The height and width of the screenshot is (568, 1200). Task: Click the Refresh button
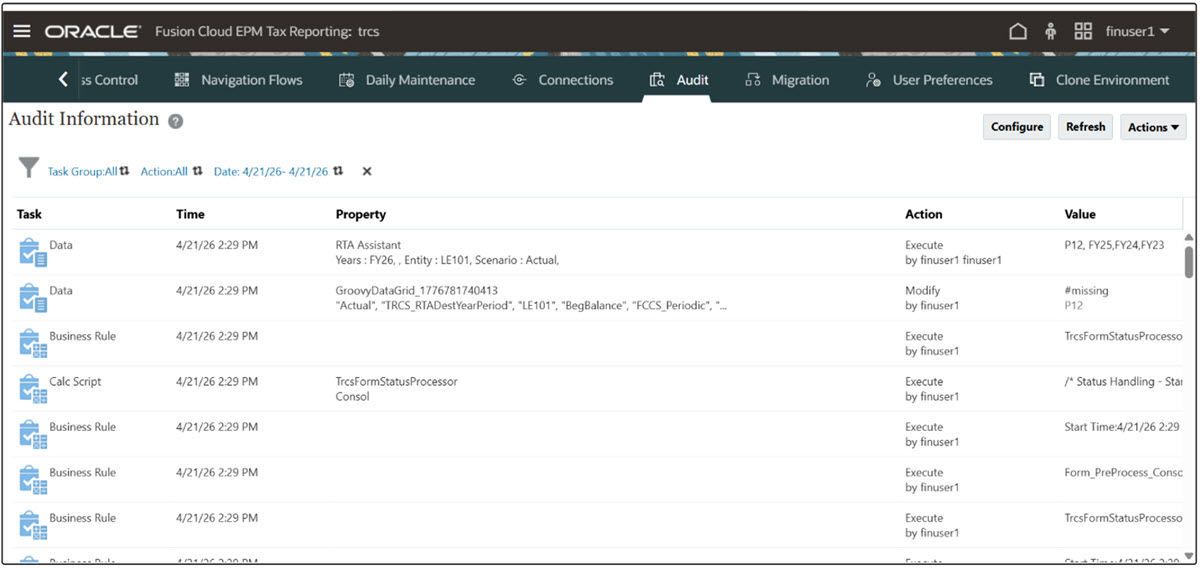click(1085, 127)
